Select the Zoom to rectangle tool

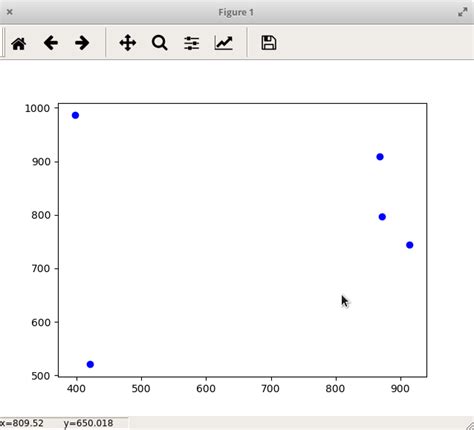coord(160,43)
